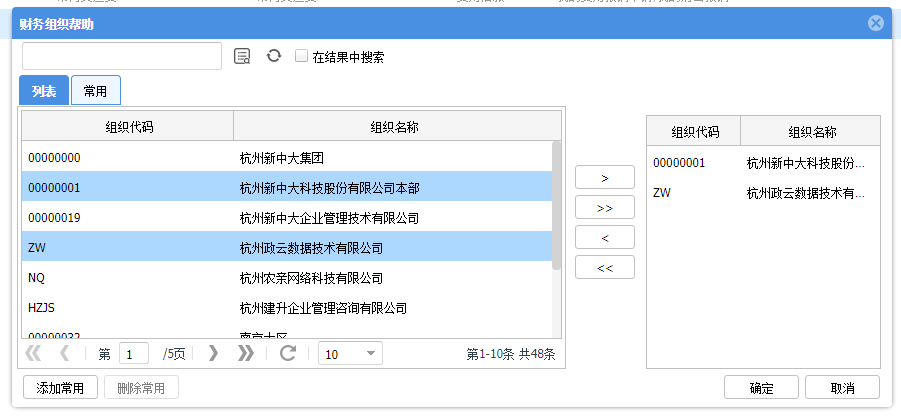Click ZW in the selected organizations panel
The image size is (901, 416).
[661, 192]
